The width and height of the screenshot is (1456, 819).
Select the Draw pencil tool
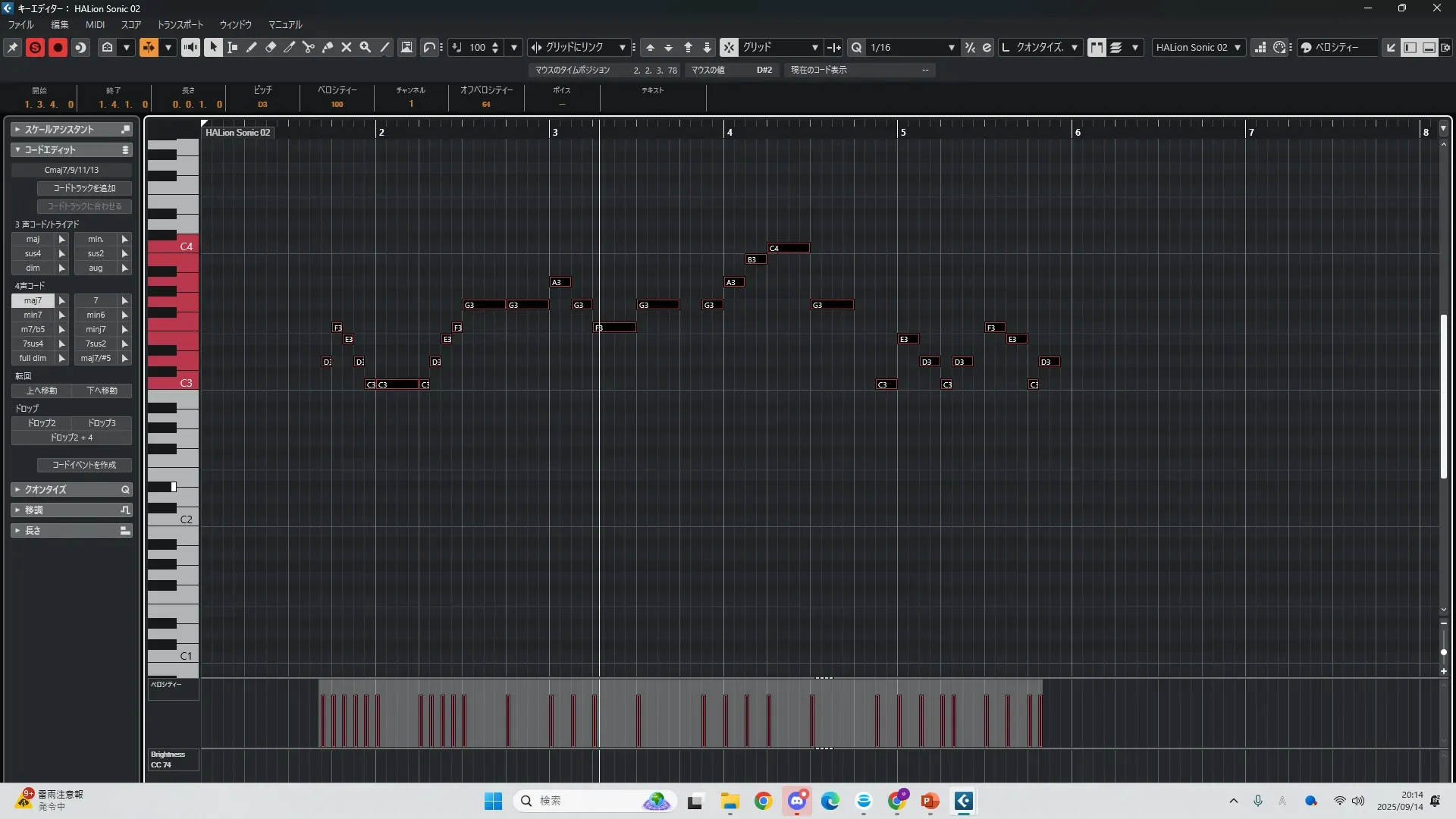coord(252,47)
